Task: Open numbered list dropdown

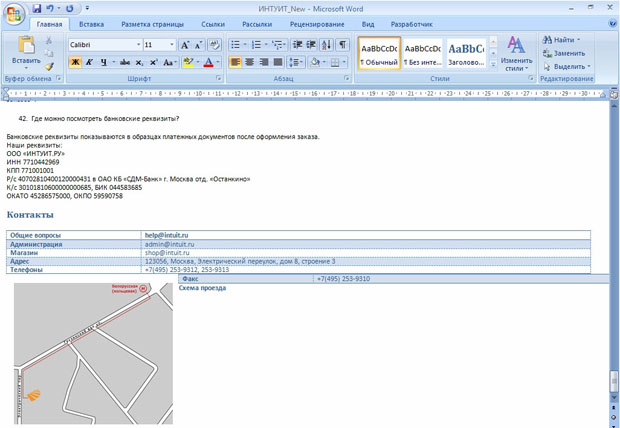Action: [266, 45]
